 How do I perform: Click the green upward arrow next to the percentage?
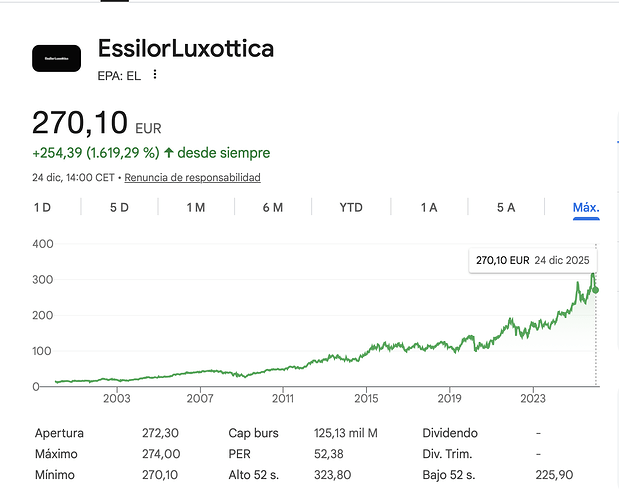[168, 153]
